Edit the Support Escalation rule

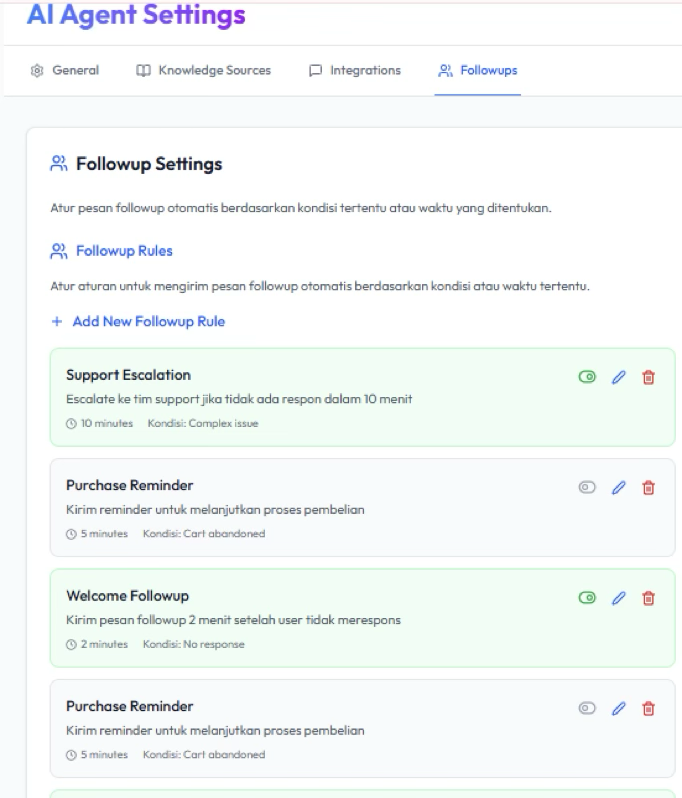tap(618, 377)
